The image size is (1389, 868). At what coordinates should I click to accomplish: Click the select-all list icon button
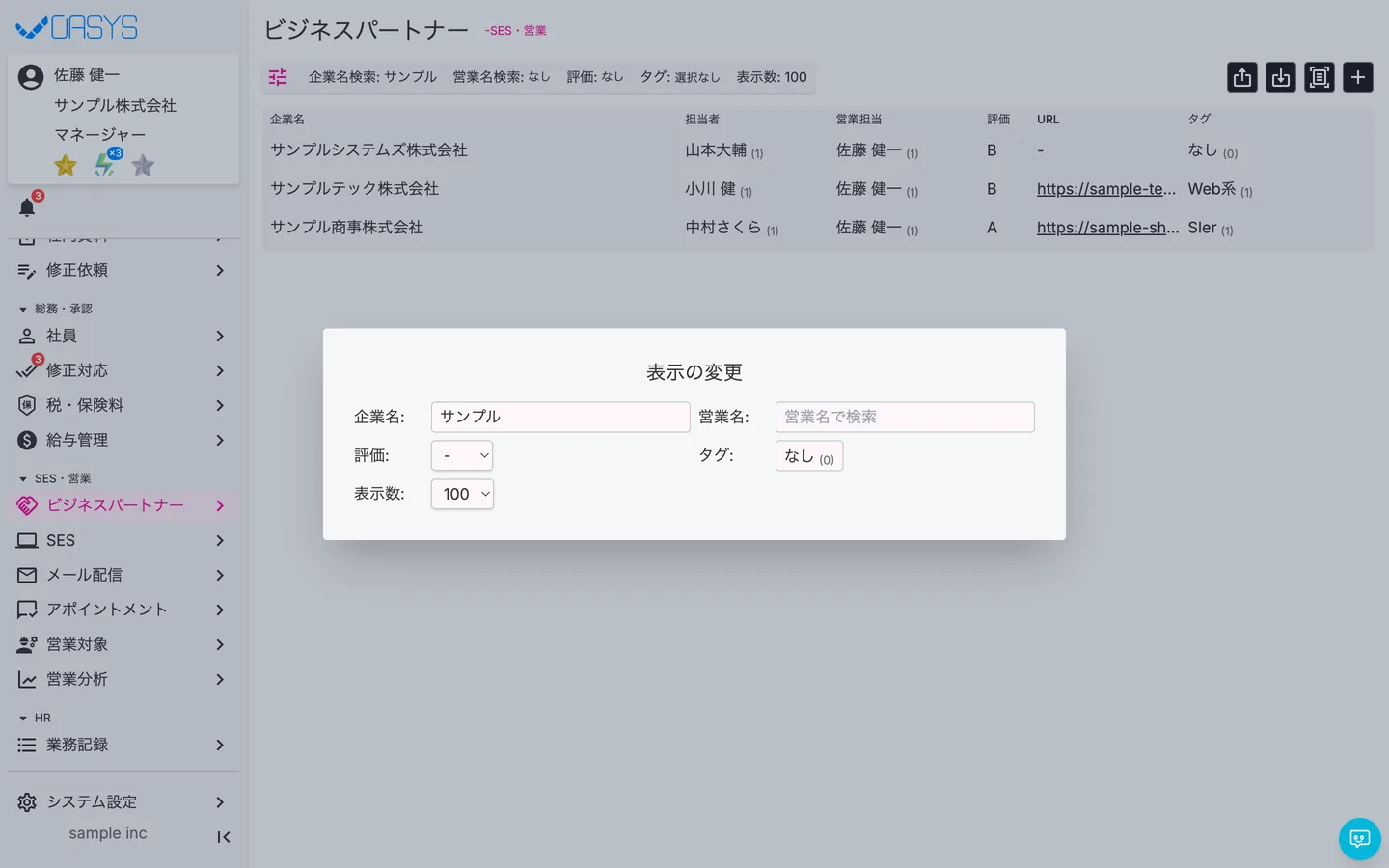coord(1320,77)
